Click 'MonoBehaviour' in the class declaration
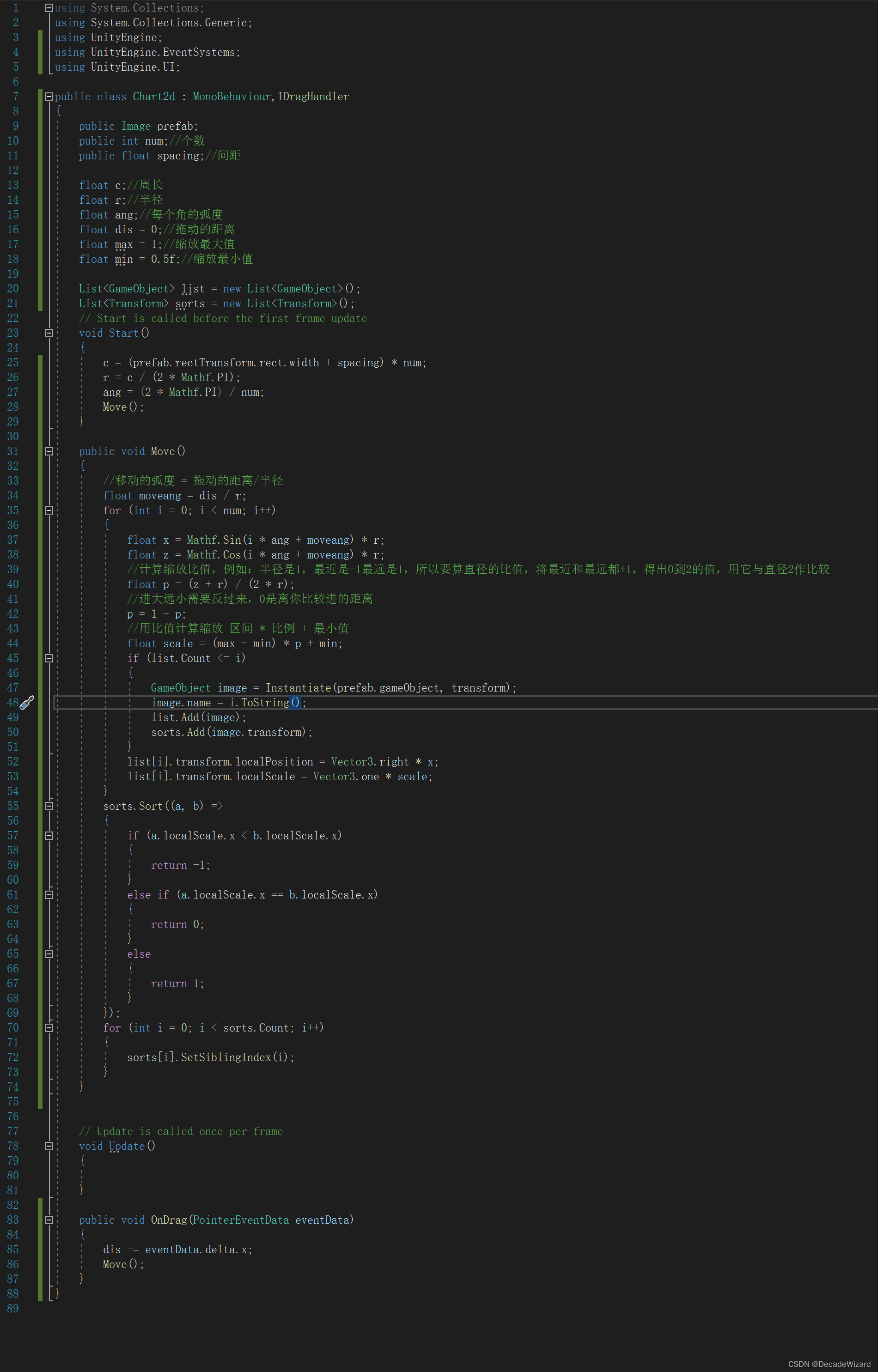Viewport: 878px width, 1372px height. [232, 97]
